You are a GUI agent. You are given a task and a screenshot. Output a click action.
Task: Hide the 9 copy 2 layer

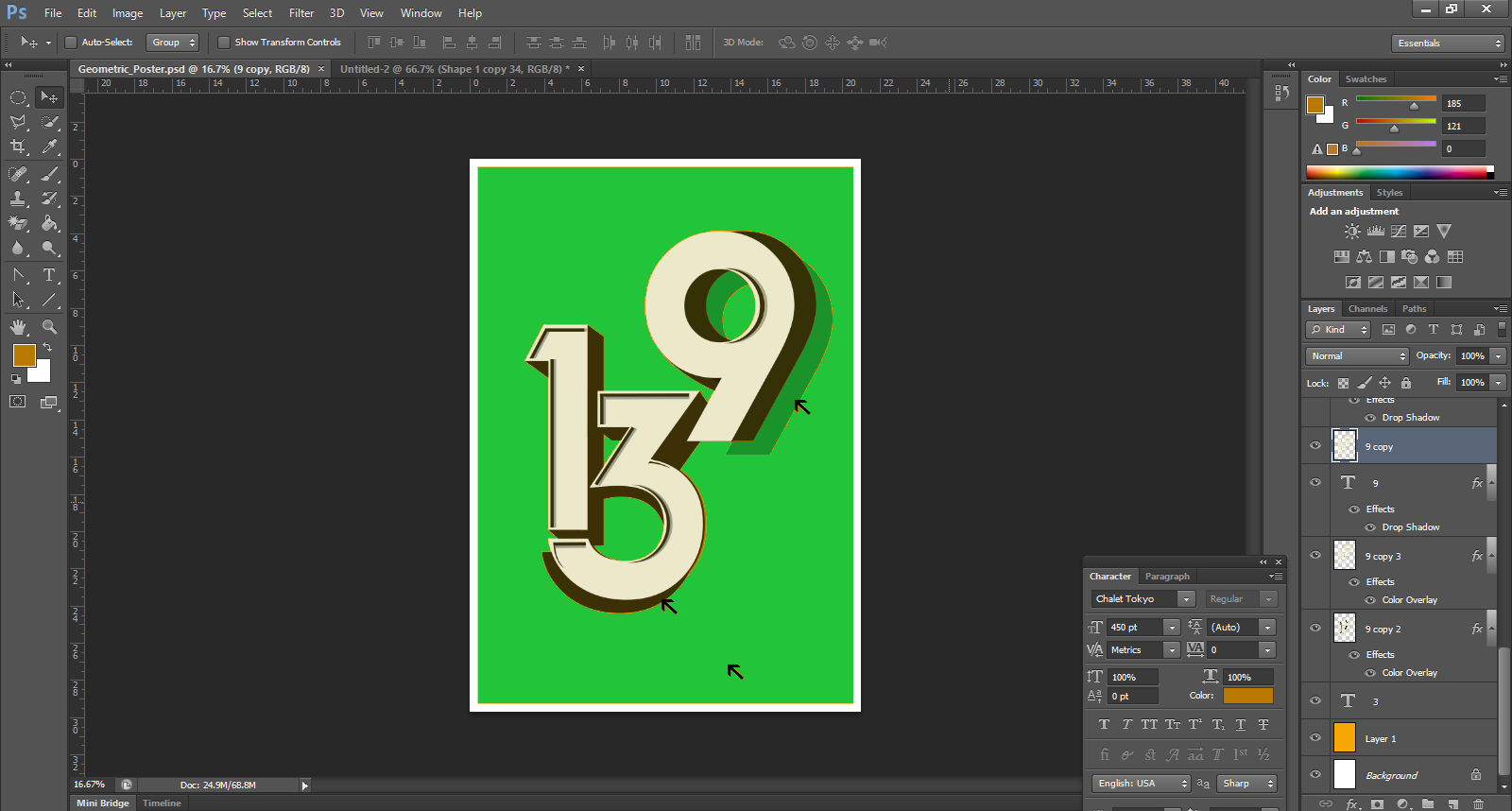click(1315, 629)
